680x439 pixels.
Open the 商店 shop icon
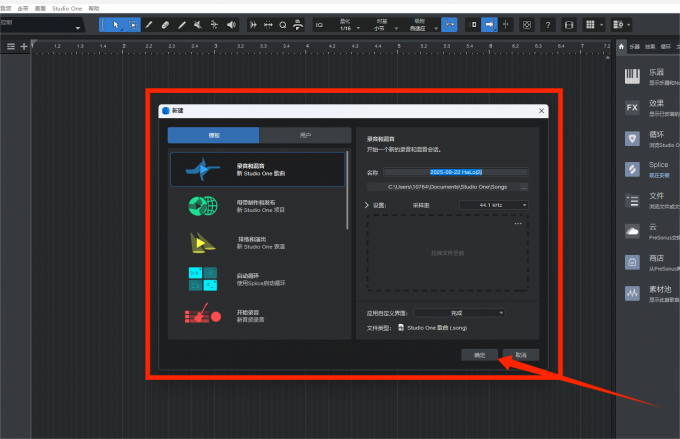(632, 262)
